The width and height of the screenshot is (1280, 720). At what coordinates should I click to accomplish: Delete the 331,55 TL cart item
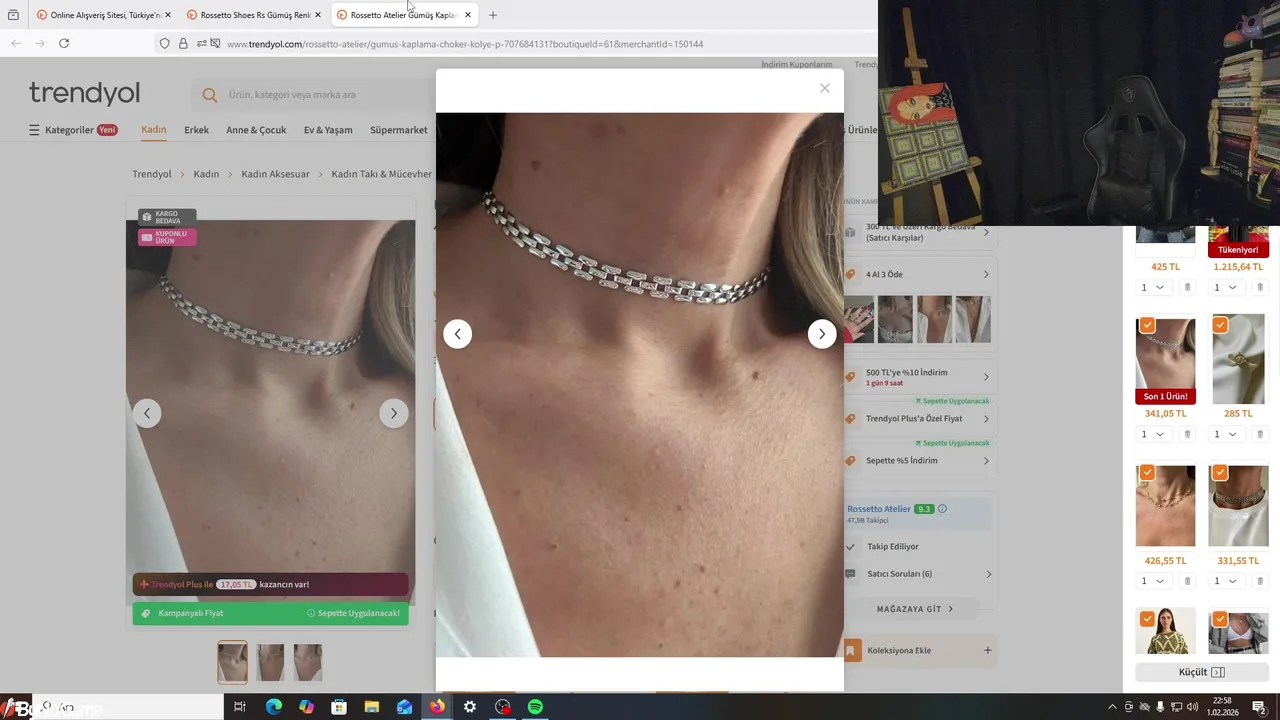[x=1260, y=582]
